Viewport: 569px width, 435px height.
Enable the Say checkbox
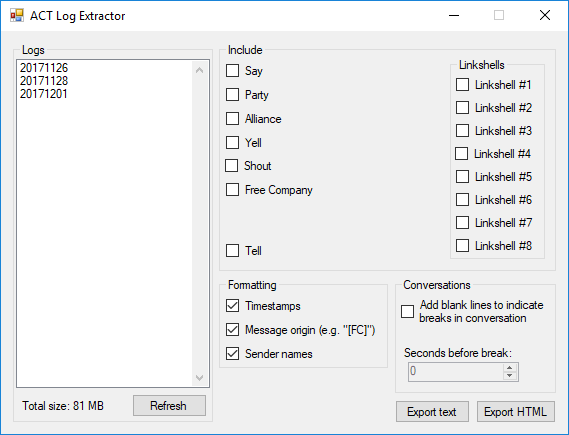[232, 71]
